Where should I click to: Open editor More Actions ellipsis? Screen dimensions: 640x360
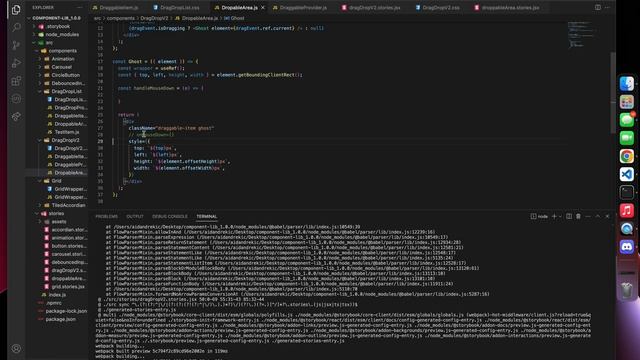pos(607,7)
